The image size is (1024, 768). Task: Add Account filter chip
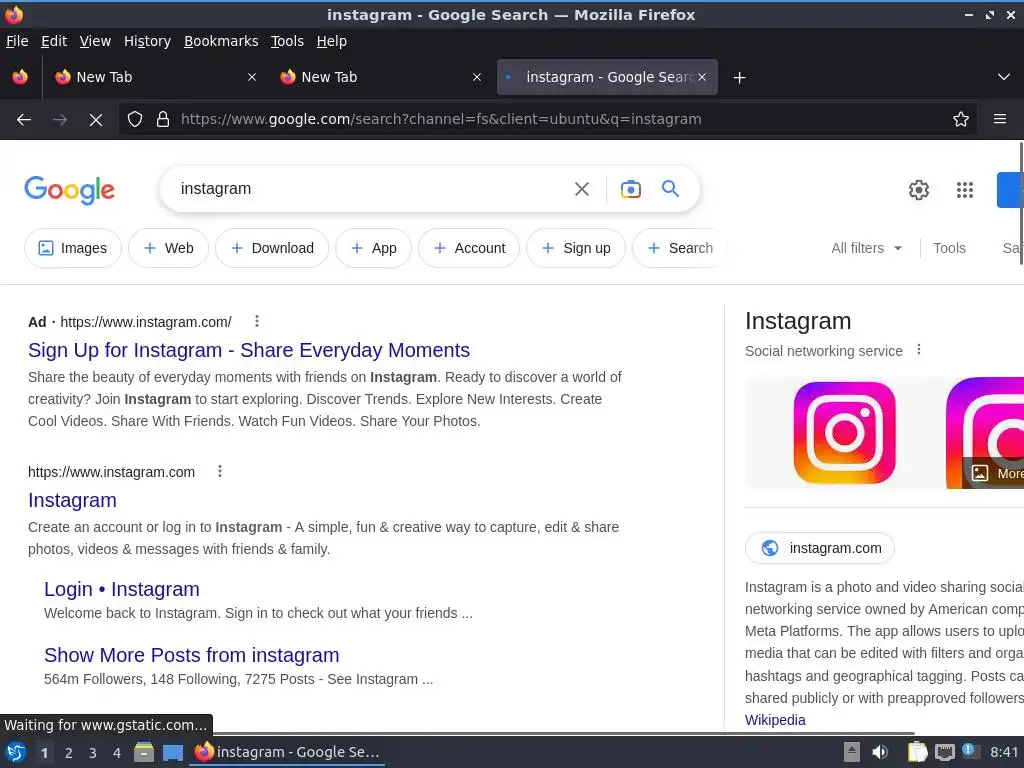[469, 248]
